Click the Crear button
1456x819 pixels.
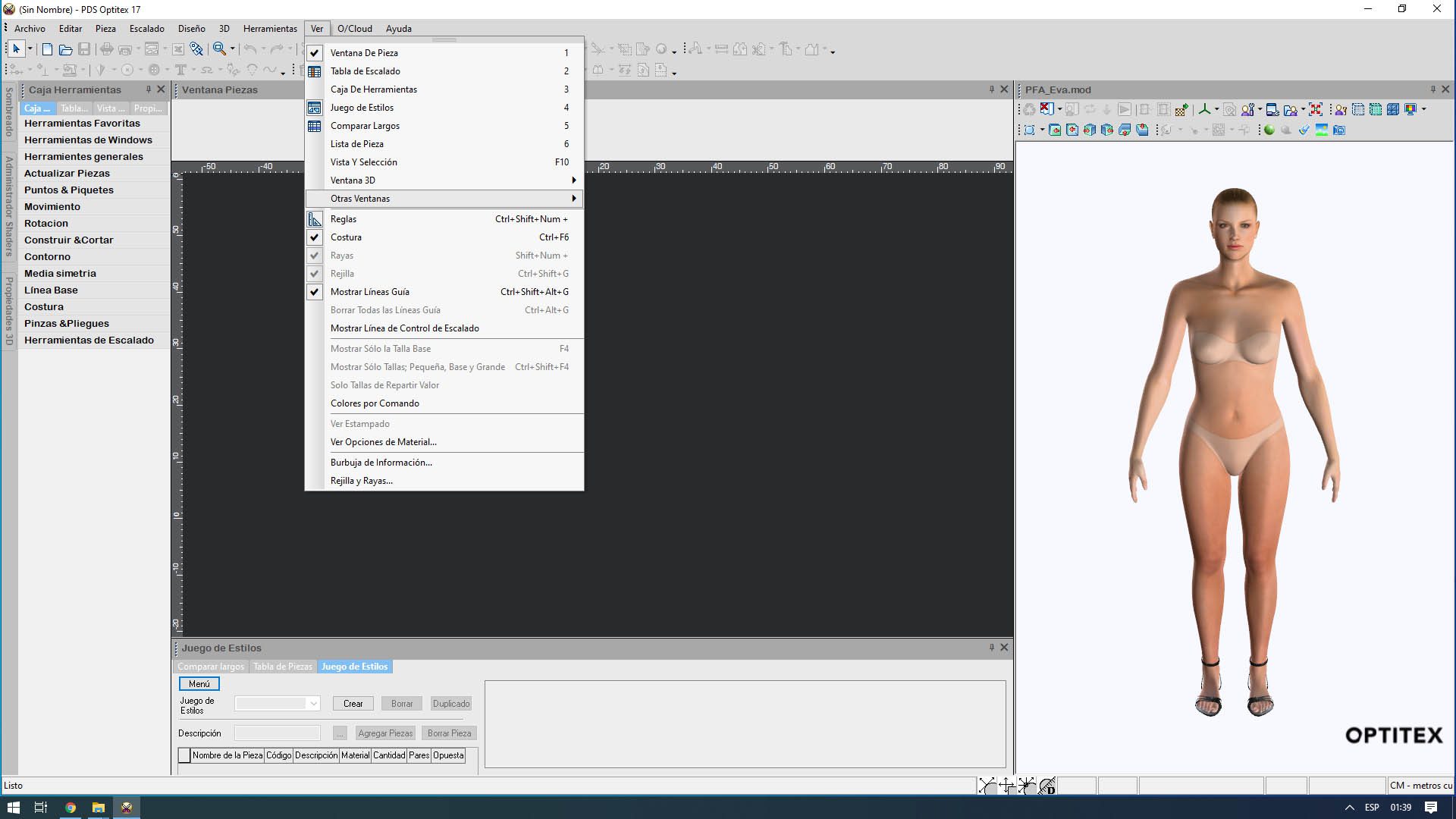(353, 704)
